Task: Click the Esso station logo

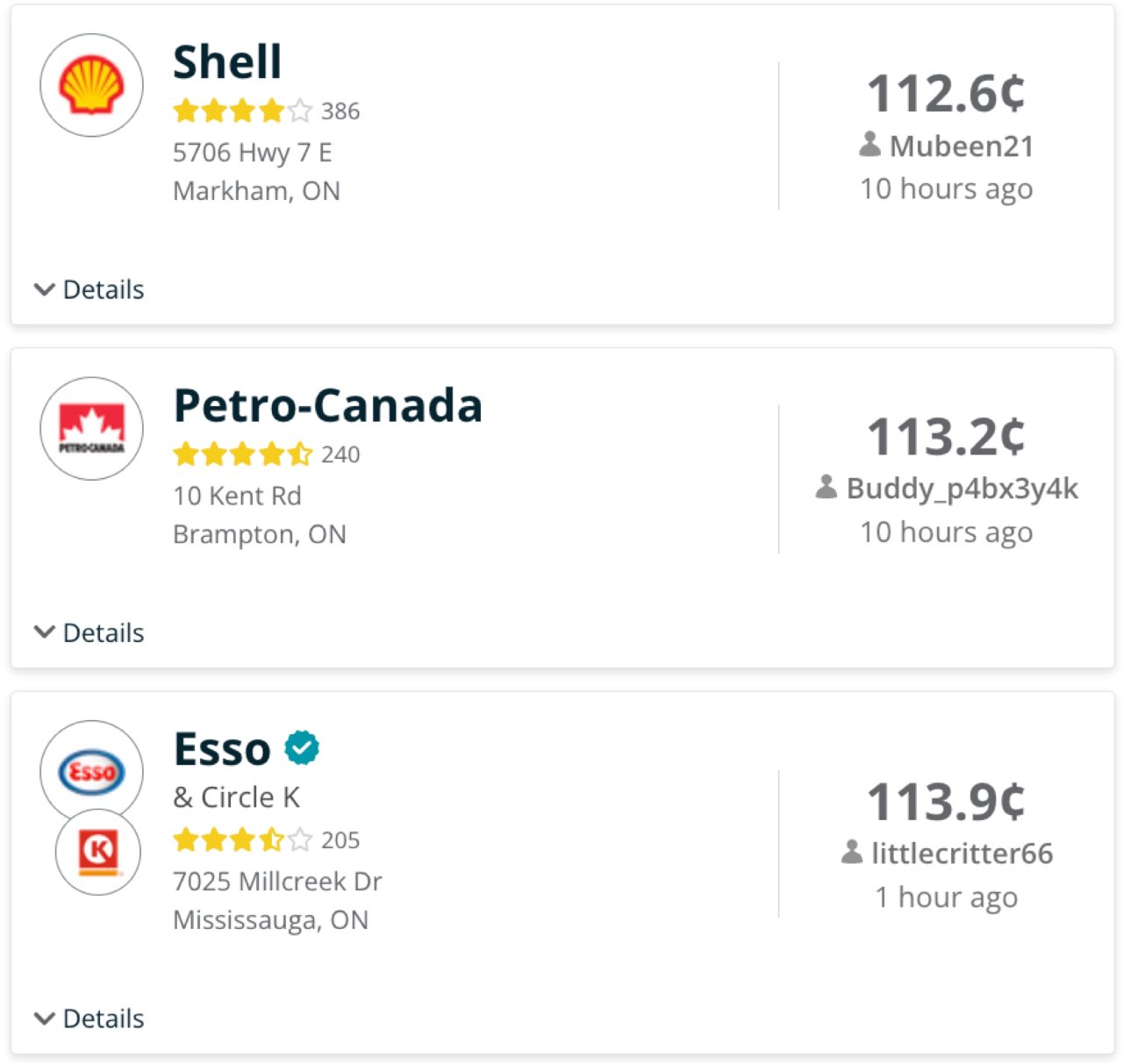Action: [91, 770]
